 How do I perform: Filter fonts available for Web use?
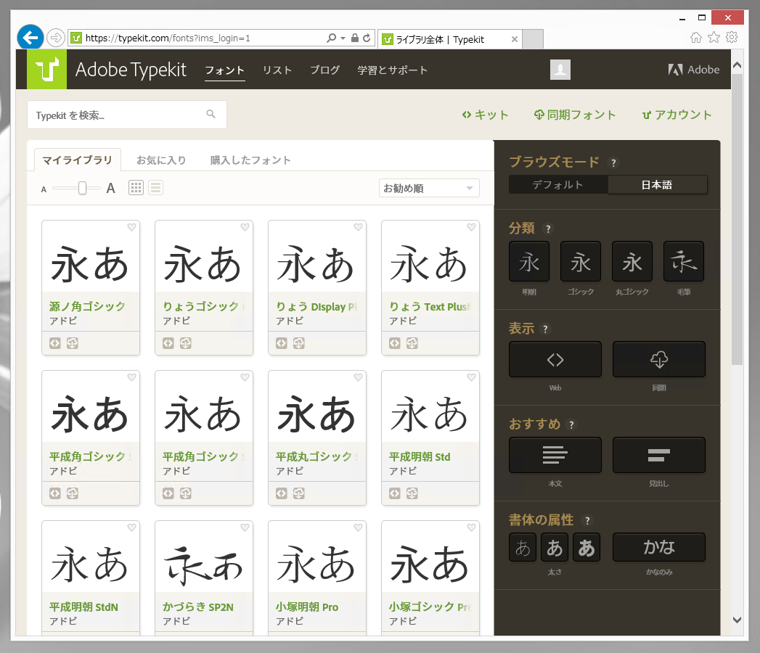coord(555,359)
